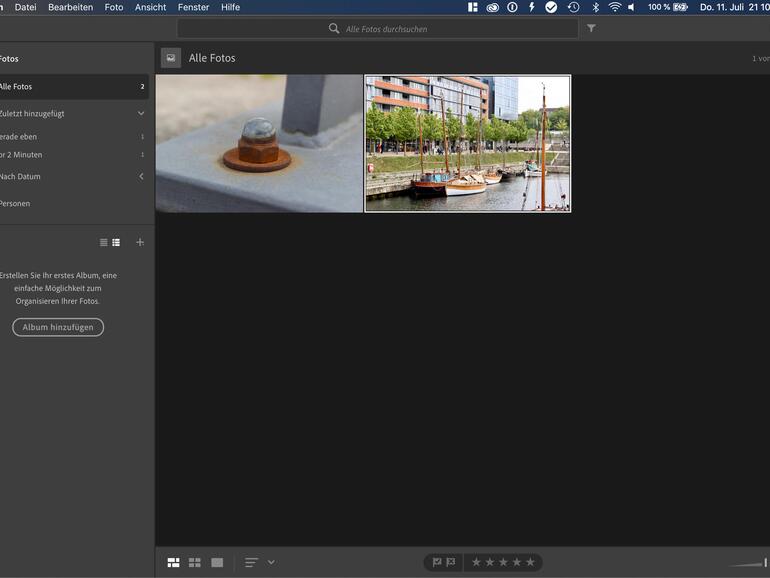
Task: Rate photo four stars
Action: click(517, 562)
